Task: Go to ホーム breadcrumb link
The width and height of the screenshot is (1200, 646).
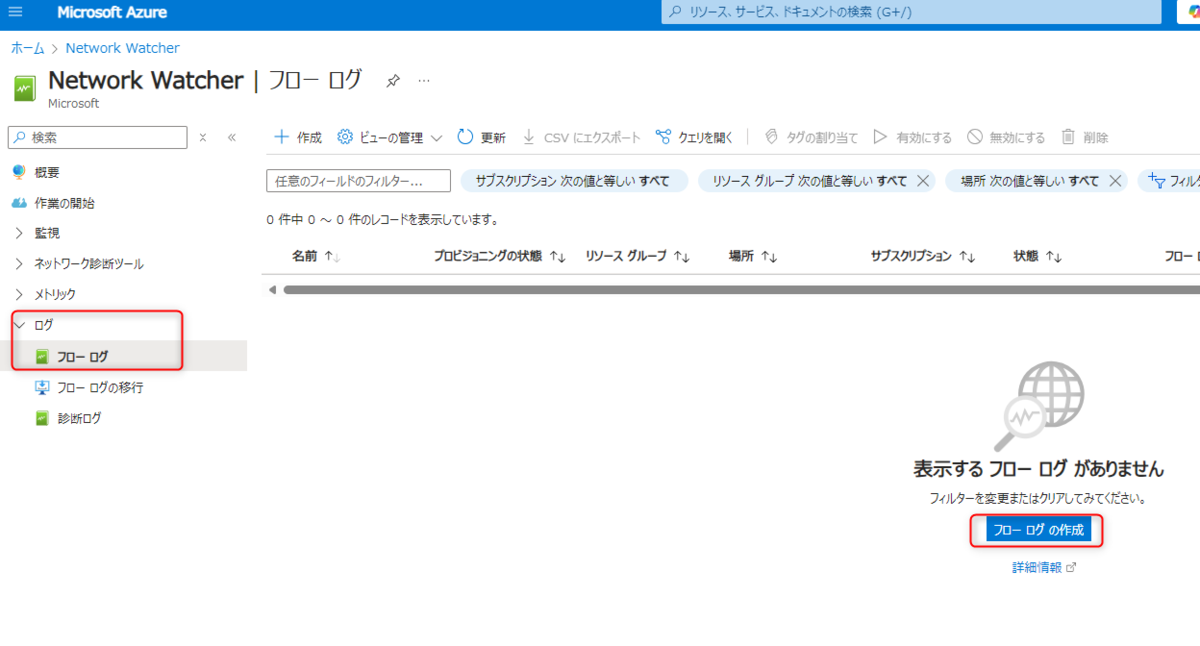Action: 27,48
